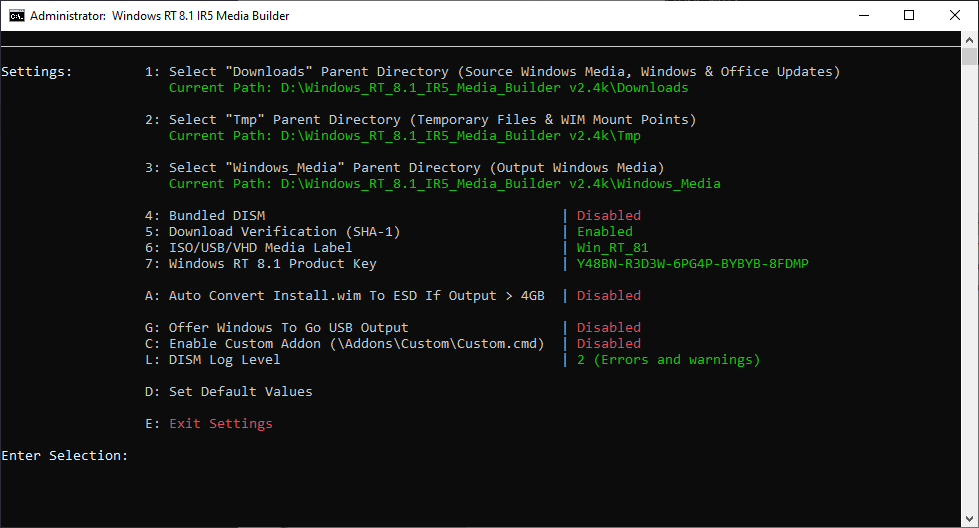This screenshot has height=528, width=979.
Task: Click Disabled value for Custom Addon
Action: (x=609, y=344)
